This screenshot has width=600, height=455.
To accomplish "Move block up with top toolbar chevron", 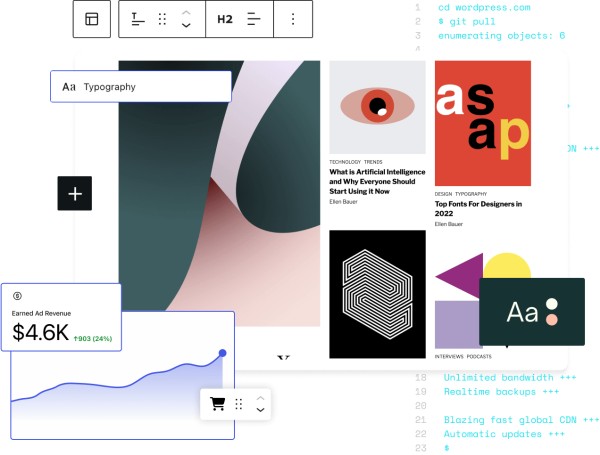I will [x=186, y=13].
